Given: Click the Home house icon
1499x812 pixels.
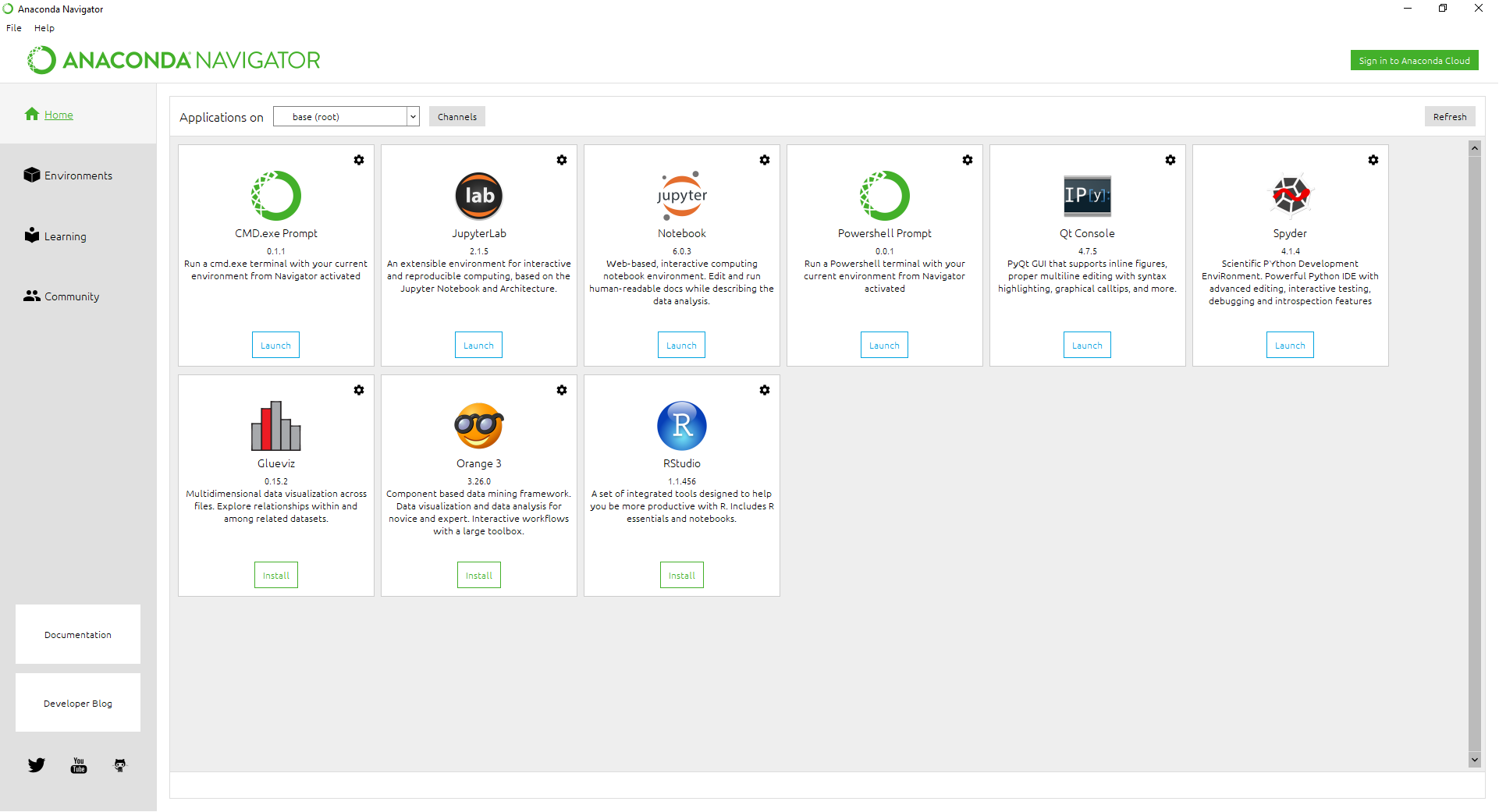Looking at the screenshot, I should coord(32,114).
